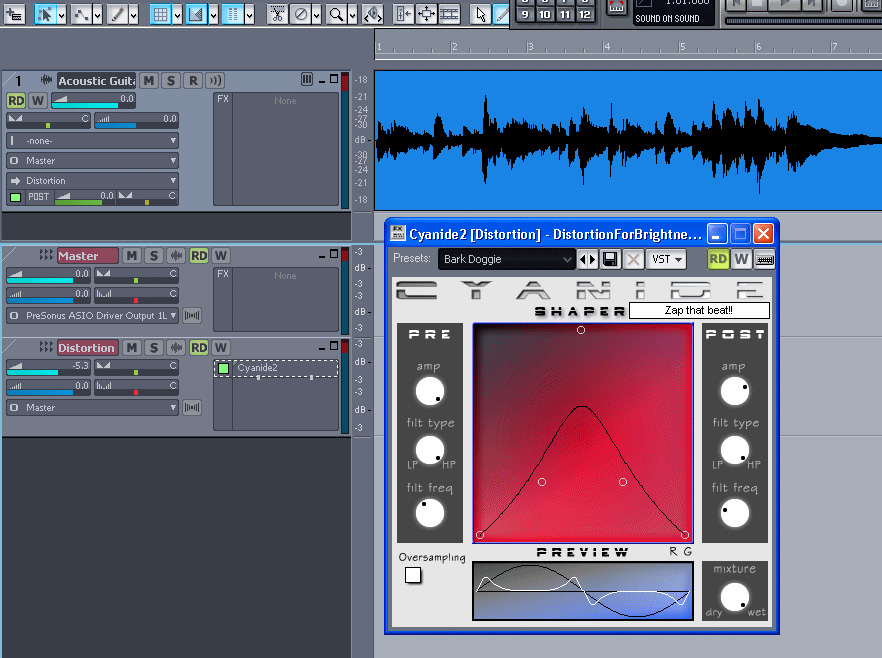Mute the Distortion bus
Screen dimensions: 882x658
pyautogui.click(x=131, y=348)
